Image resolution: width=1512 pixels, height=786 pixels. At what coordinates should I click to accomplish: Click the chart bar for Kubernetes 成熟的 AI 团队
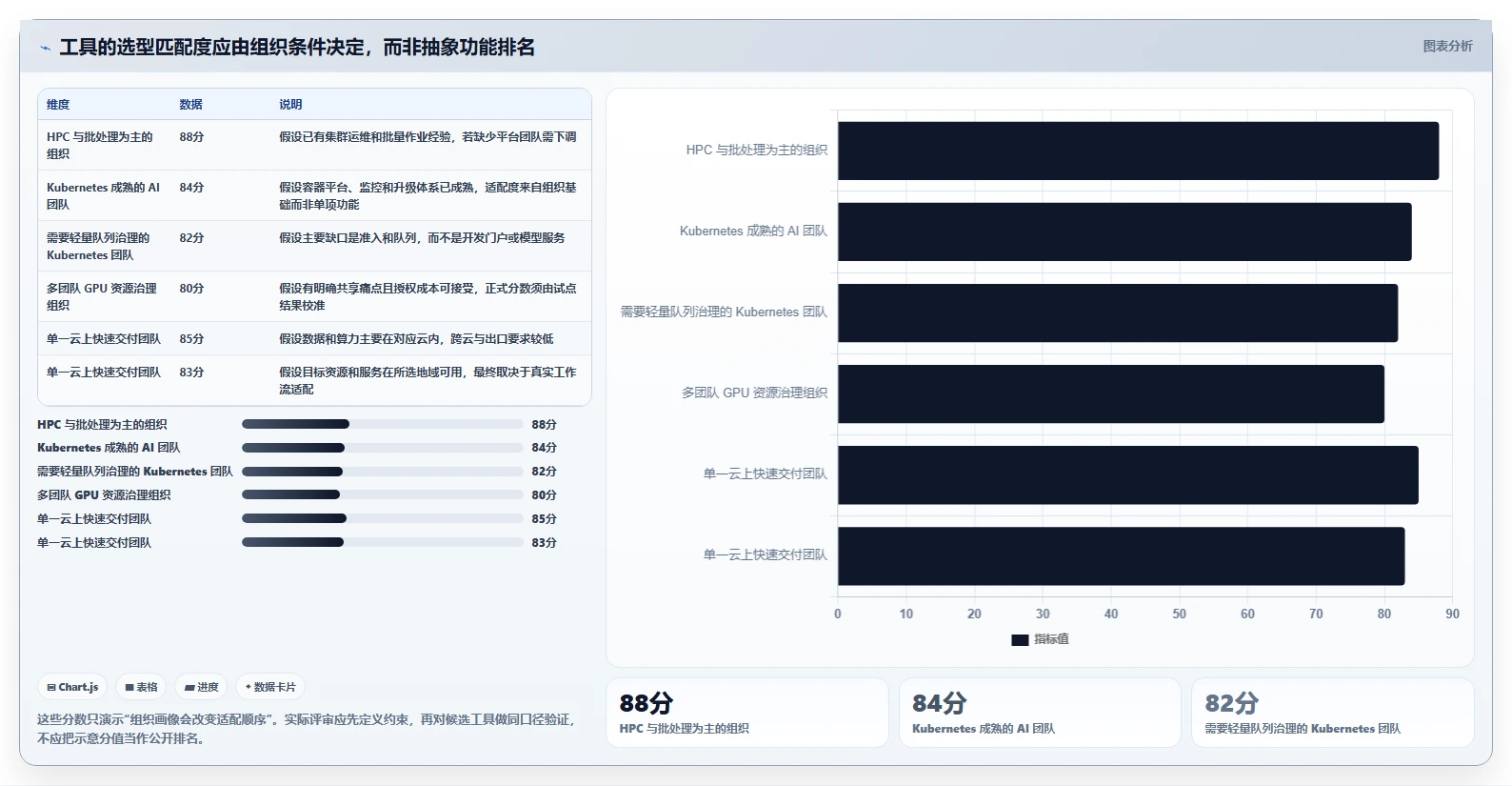(1124, 232)
